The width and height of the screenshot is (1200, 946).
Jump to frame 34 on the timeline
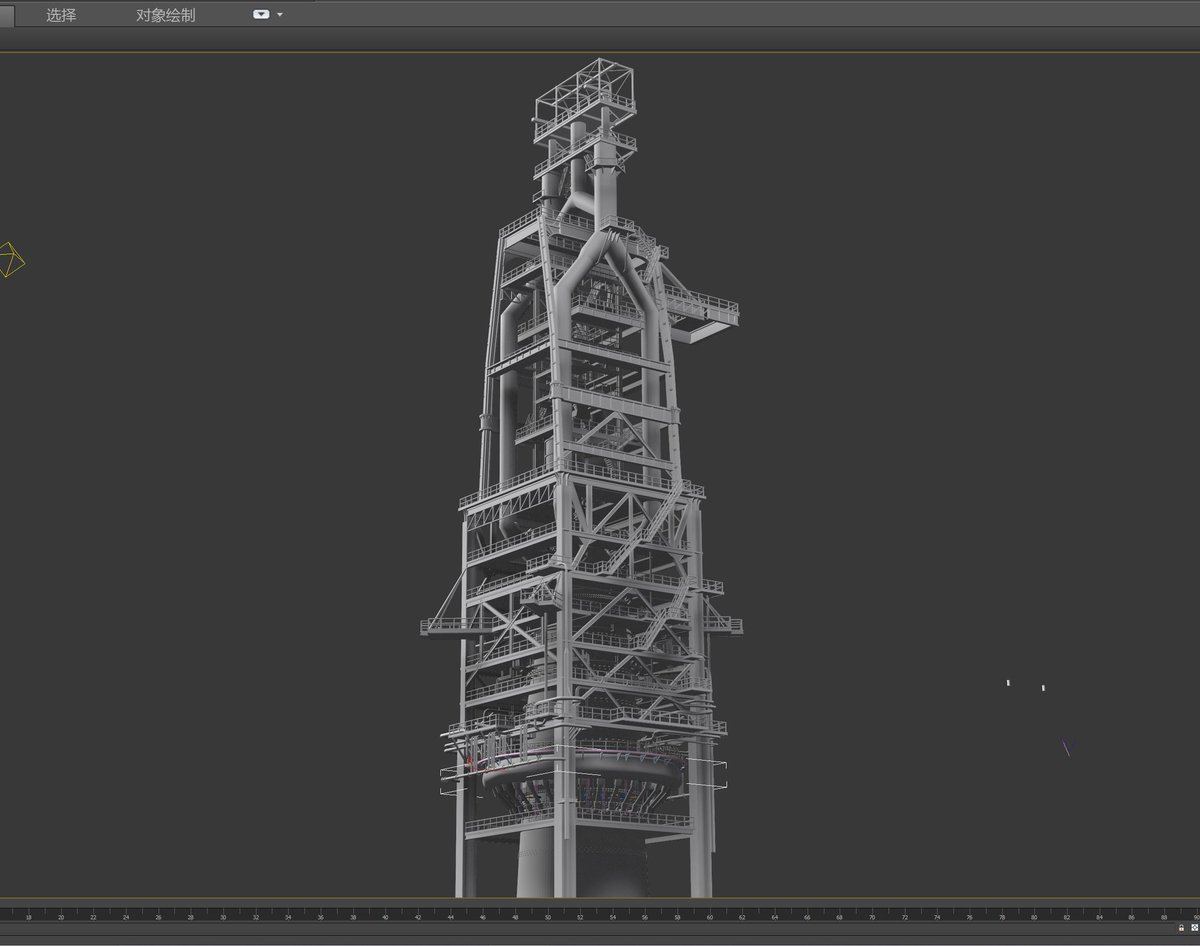288,915
